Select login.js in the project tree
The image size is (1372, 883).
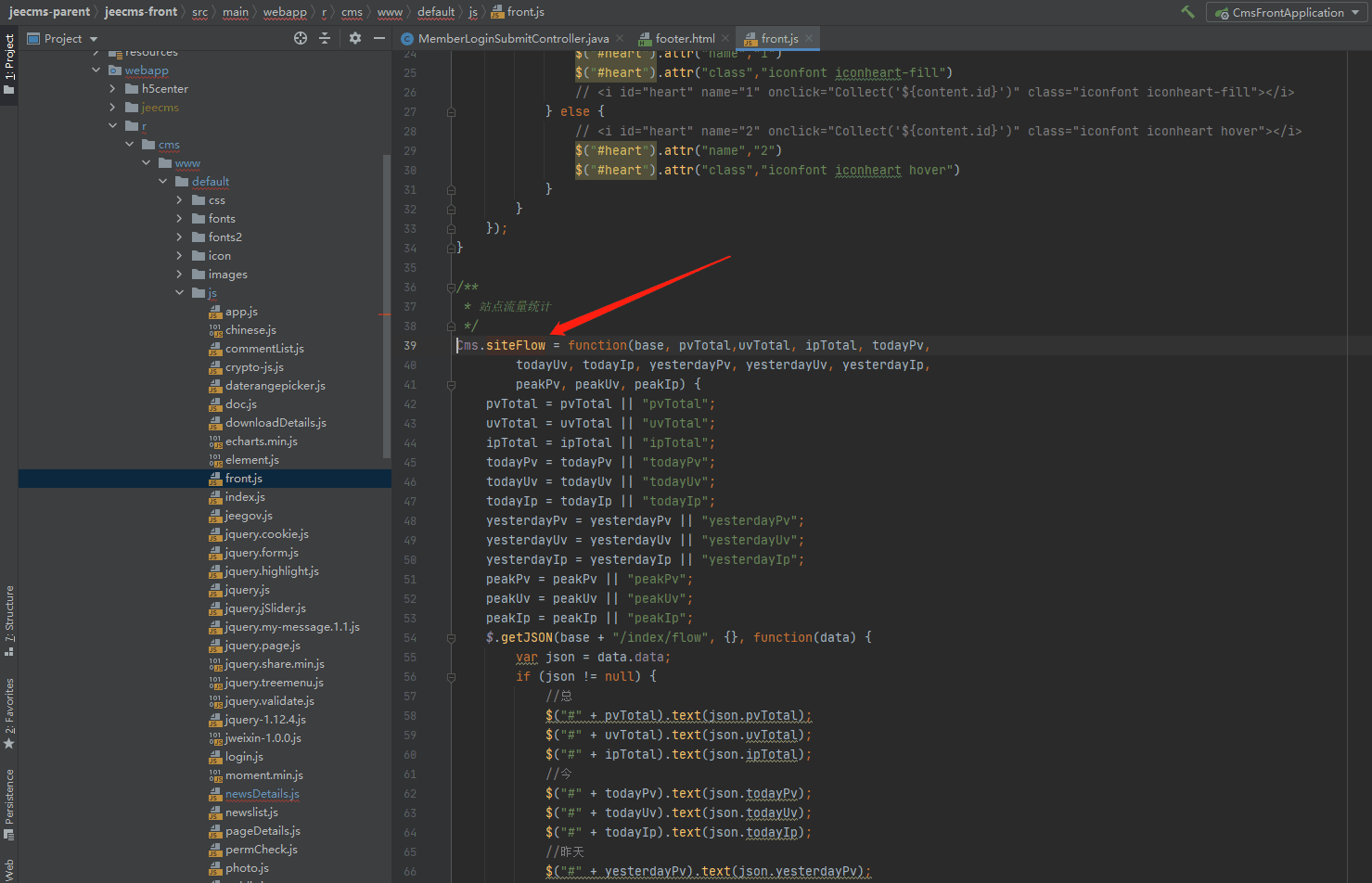tap(244, 757)
